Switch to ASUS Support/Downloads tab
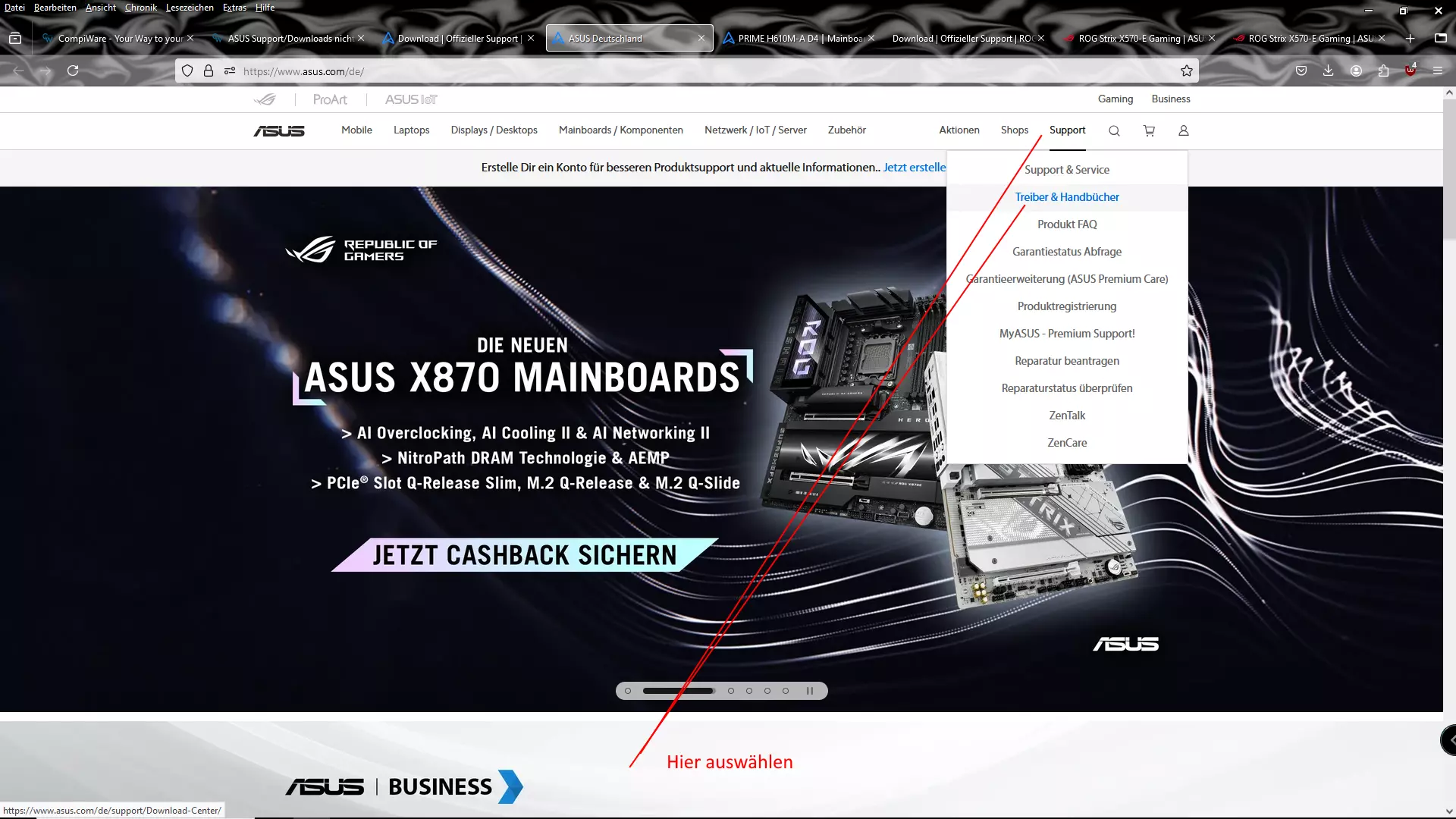The height and width of the screenshot is (819, 1456). (x=290, y=38)
